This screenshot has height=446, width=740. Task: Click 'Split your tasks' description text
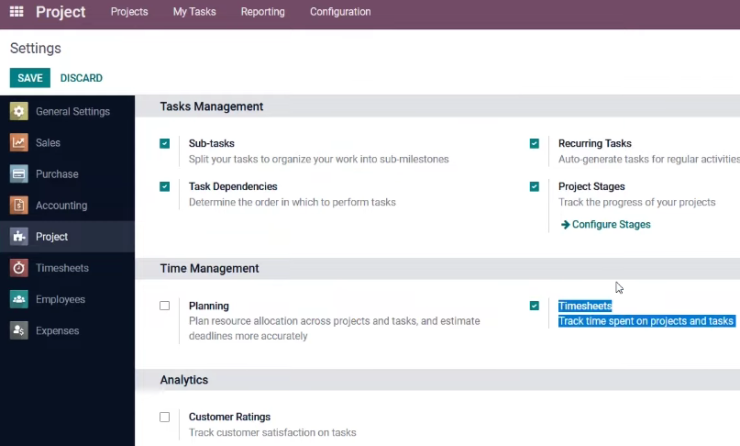click(319, 159)
